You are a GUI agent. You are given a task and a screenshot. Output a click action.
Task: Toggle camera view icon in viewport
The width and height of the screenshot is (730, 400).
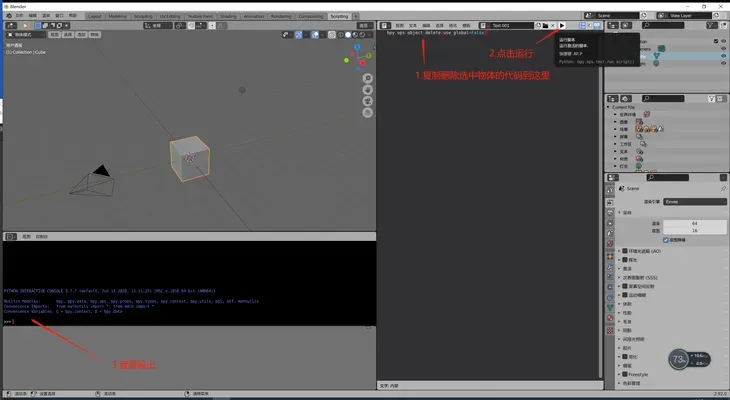367,101
